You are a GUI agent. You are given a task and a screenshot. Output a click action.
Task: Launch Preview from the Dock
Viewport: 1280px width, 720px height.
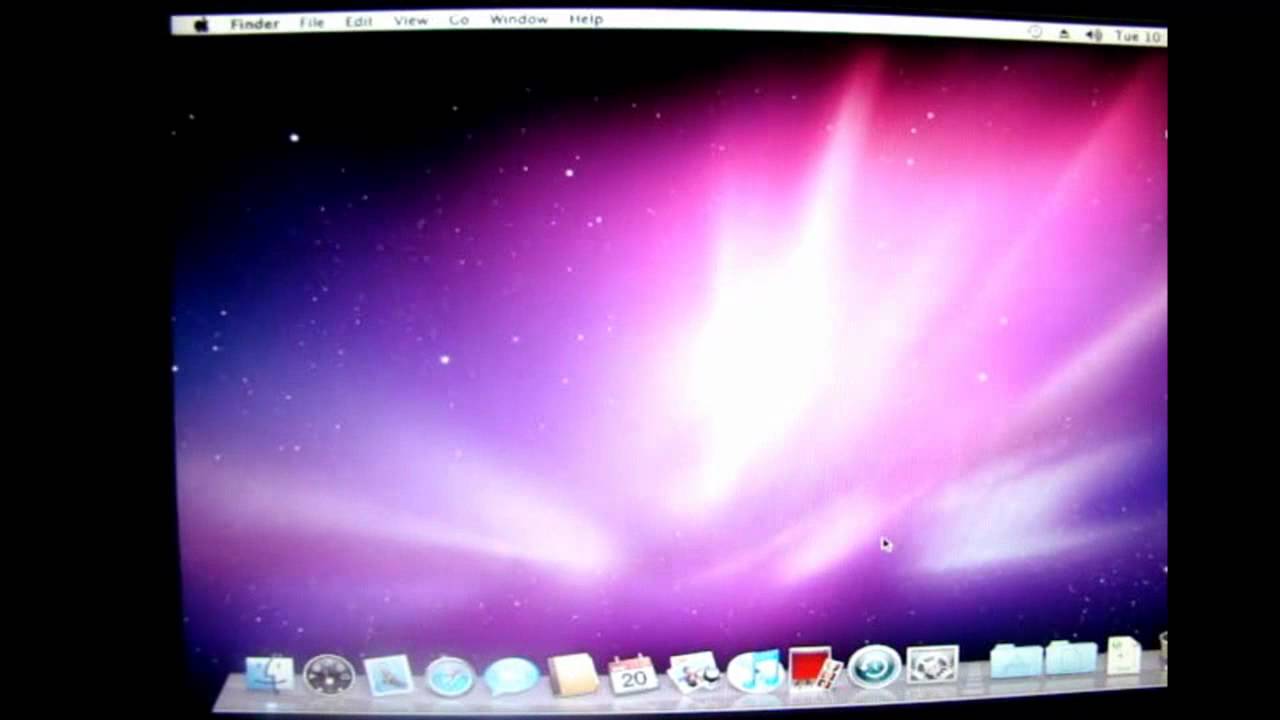[x=695, y=672]
